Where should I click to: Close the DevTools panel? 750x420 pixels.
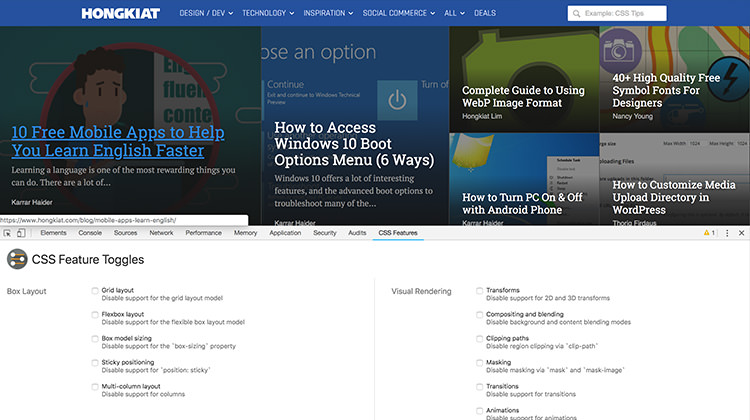point(741,232)
